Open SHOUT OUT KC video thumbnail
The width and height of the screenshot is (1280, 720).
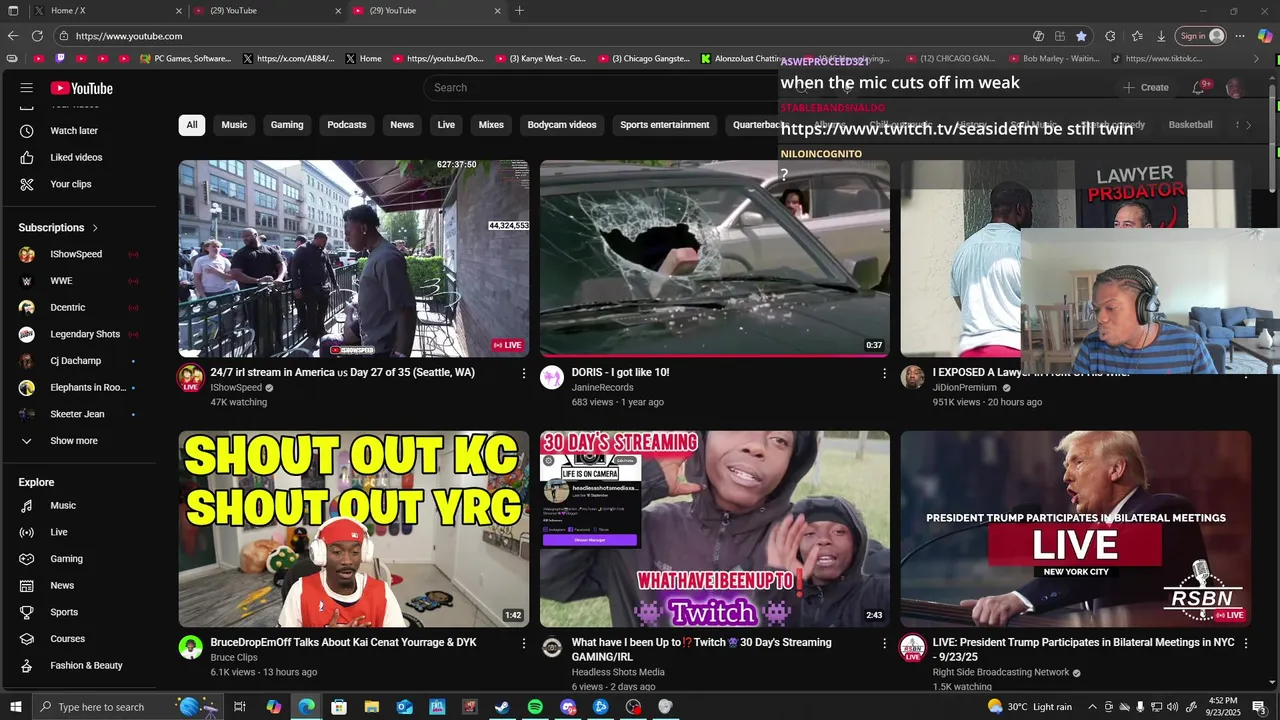pos(354,529)
